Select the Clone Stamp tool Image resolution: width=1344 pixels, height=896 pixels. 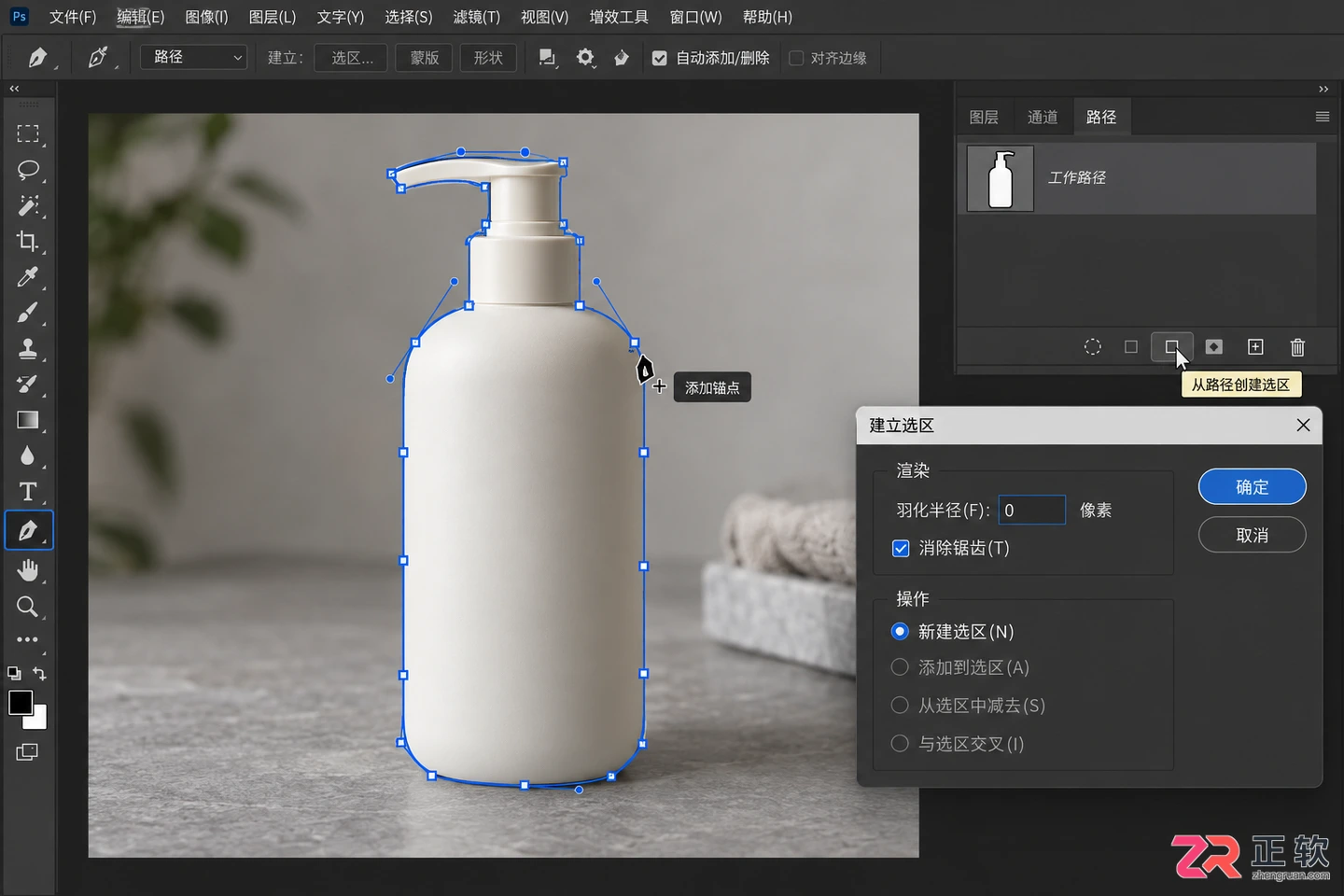coord(28,349)
